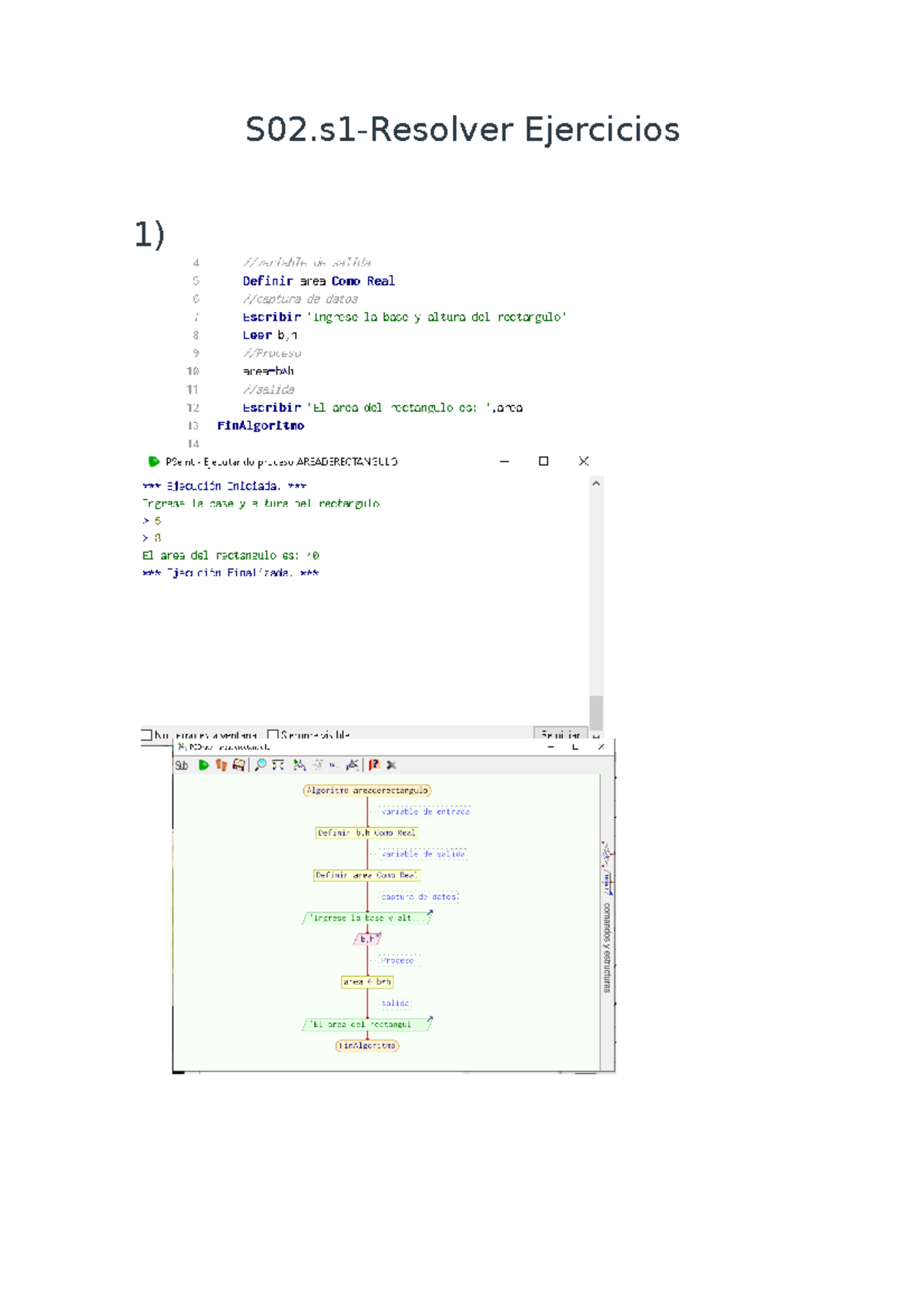Select the 'area <- b*h' assignment block
Image resolution: width=924 pixels, height=1308 pixels.
point(367,982)
